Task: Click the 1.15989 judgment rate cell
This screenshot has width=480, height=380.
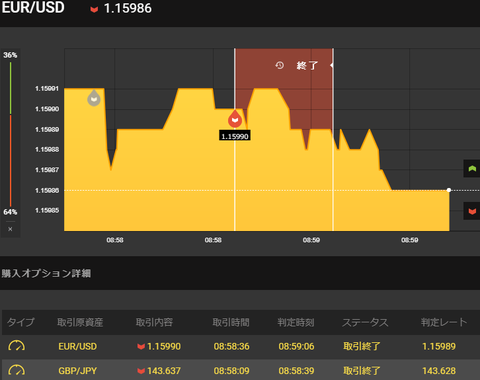Action: [439, 346]
